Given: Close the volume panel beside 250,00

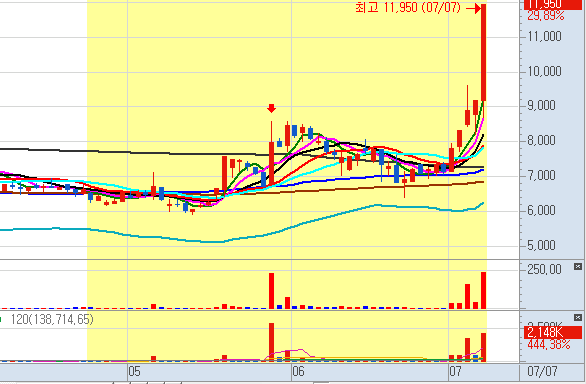Looking at the screenshot, I should coord(578,267).
